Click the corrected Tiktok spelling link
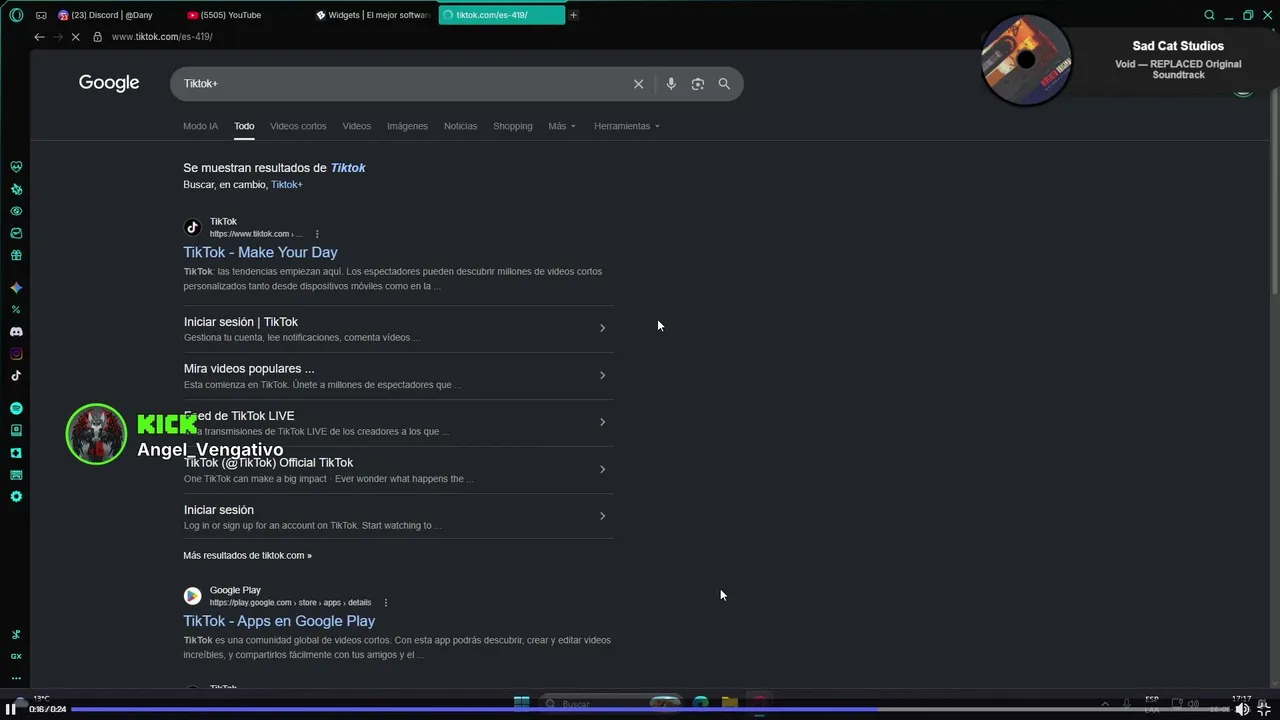Viewport: 1280px width, 720px height. [348, 168]
